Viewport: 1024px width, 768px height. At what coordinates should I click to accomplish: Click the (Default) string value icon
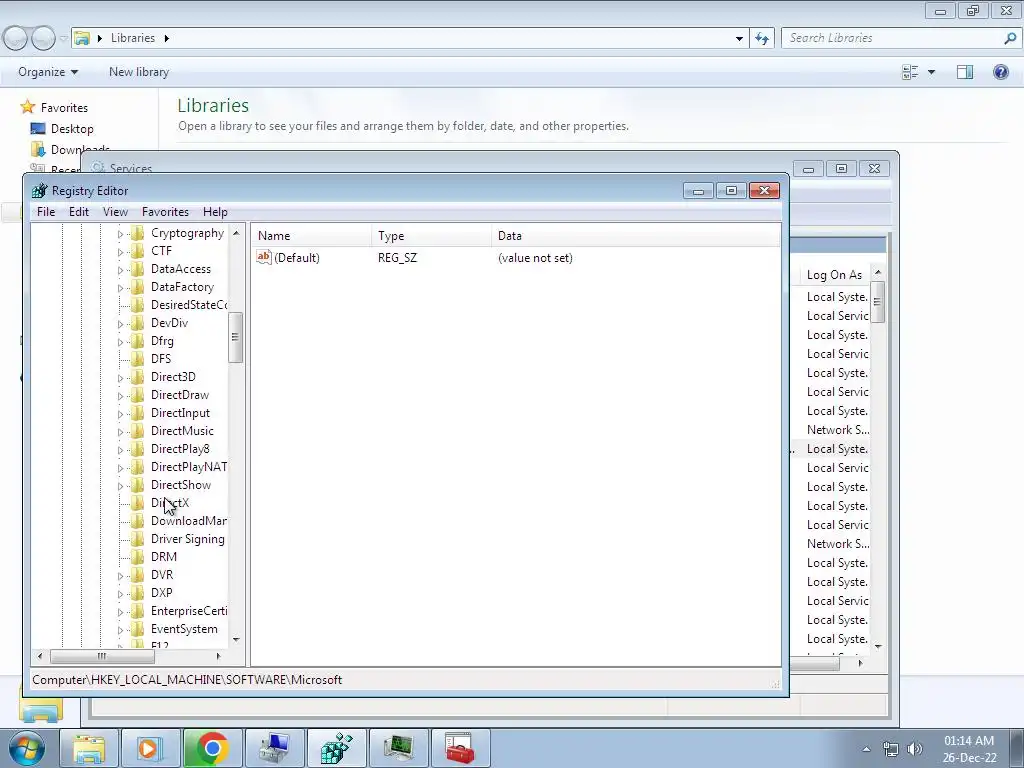coord(264,257)
